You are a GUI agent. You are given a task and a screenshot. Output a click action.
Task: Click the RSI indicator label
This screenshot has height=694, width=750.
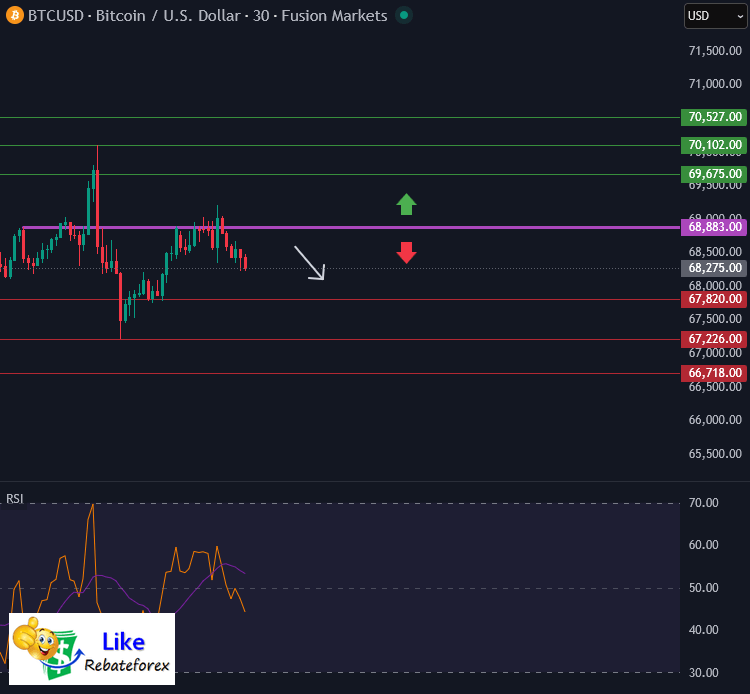pyautogui.click(x=14, y=499)
